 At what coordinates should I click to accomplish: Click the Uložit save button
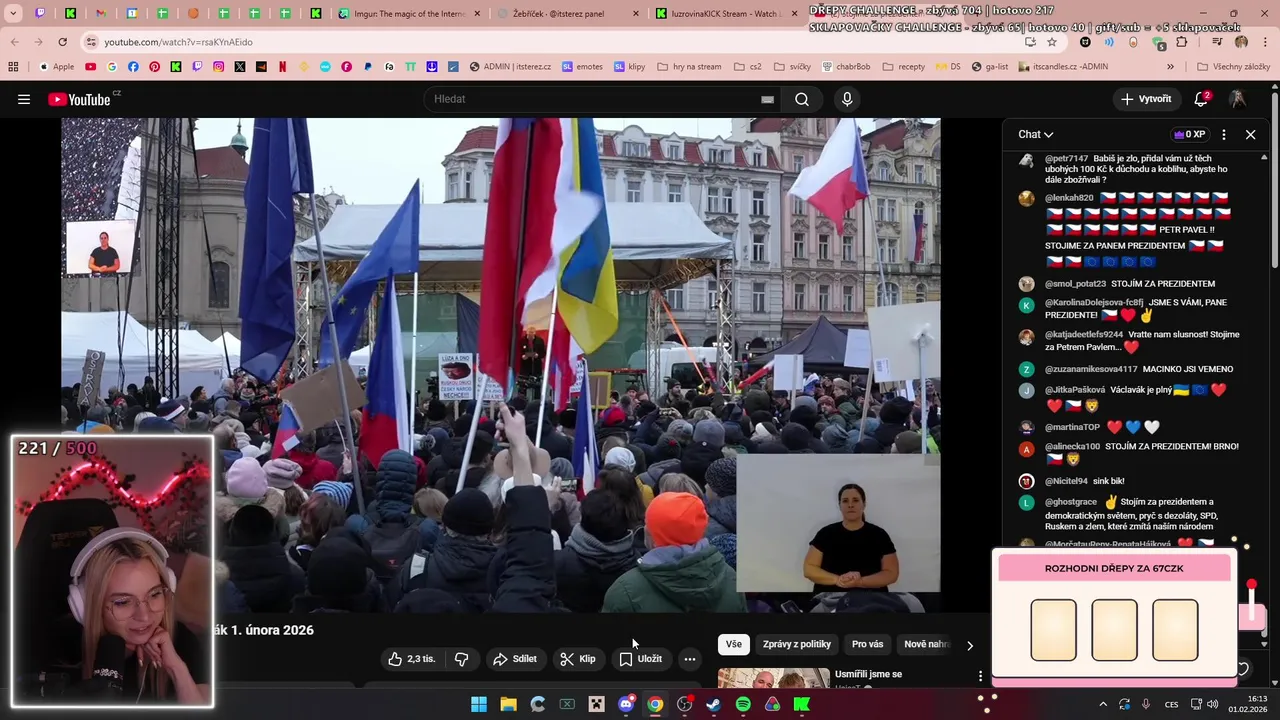[640, 659]
